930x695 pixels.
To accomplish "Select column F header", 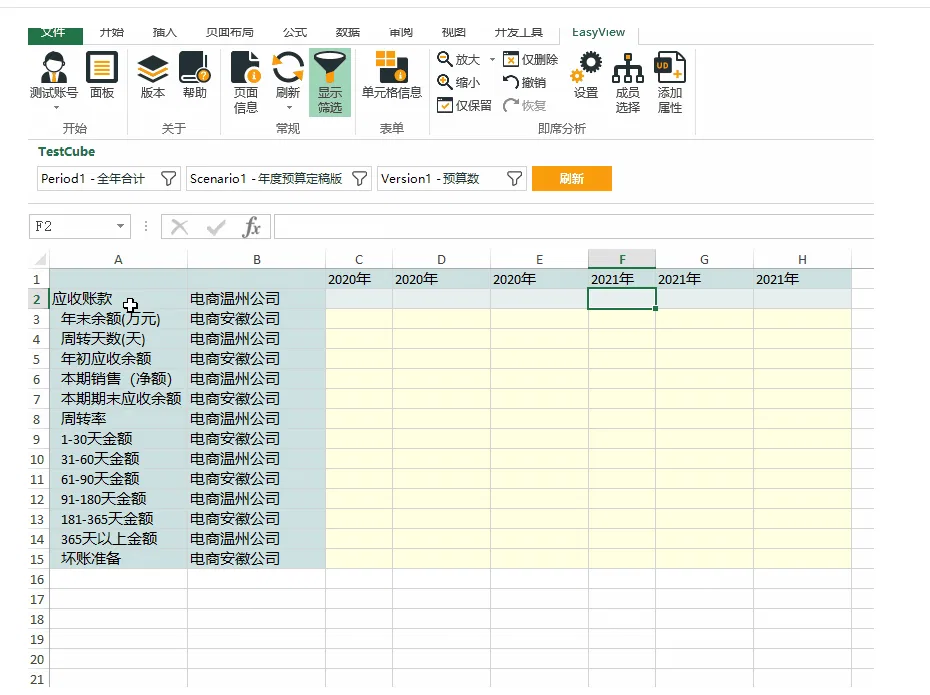I will tap(622, 259).
